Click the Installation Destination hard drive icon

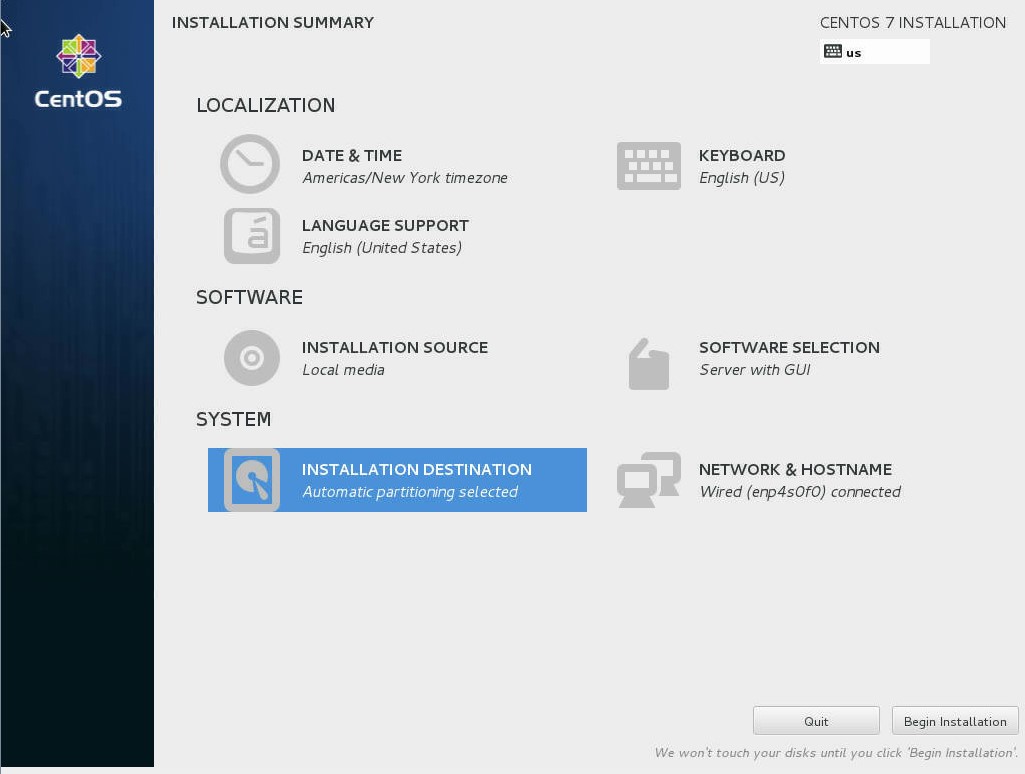coord(252,480)
